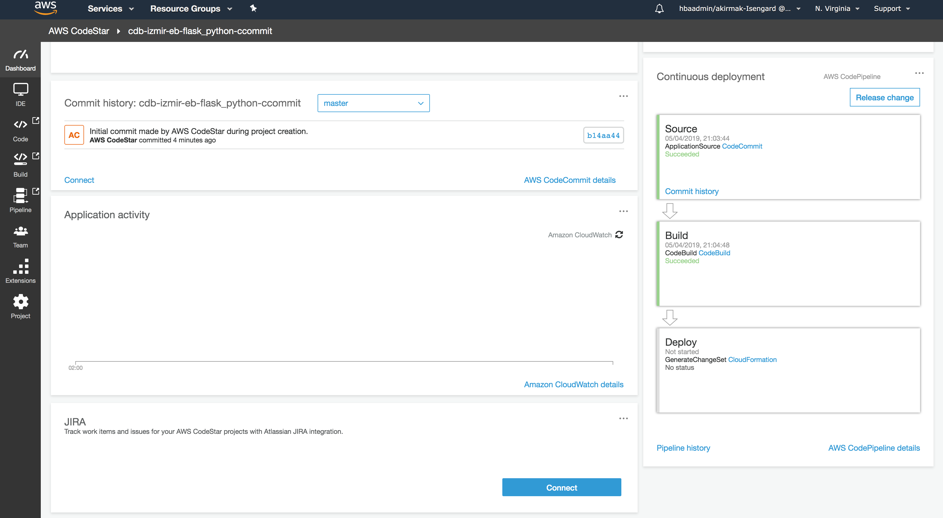
Task: Expand the Services menu
Action: 111,8
